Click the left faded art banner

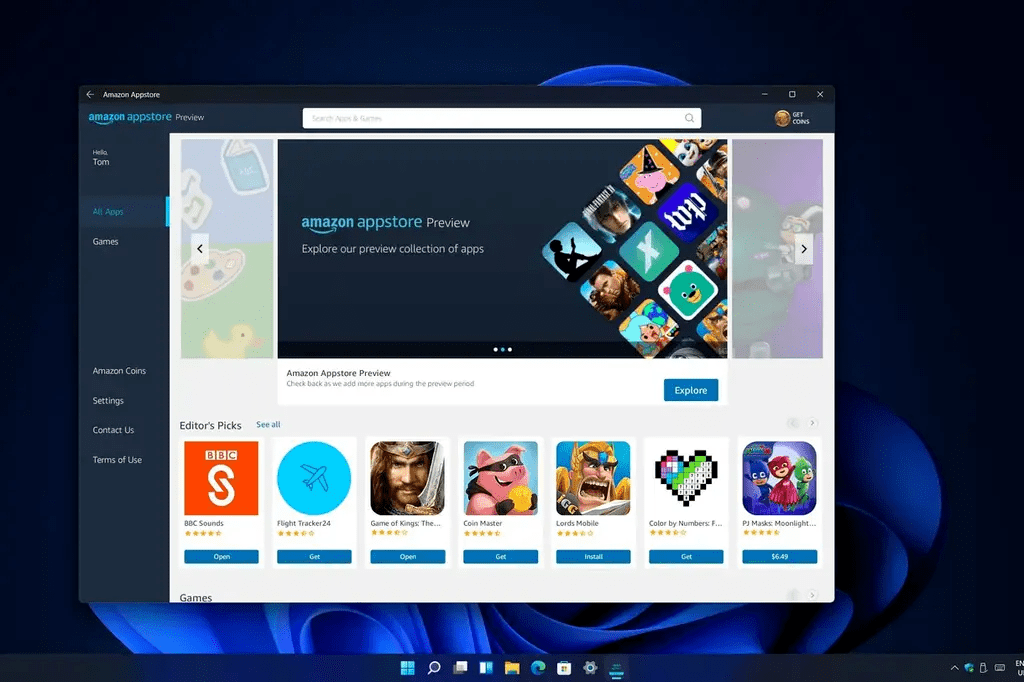(227, 248)
